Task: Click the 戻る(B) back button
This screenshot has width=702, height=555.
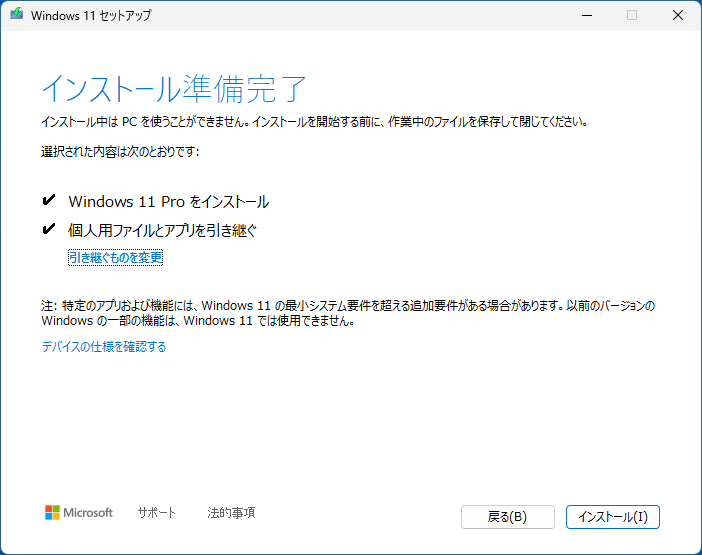Action: pyautogui.click(x=508, y=517)
